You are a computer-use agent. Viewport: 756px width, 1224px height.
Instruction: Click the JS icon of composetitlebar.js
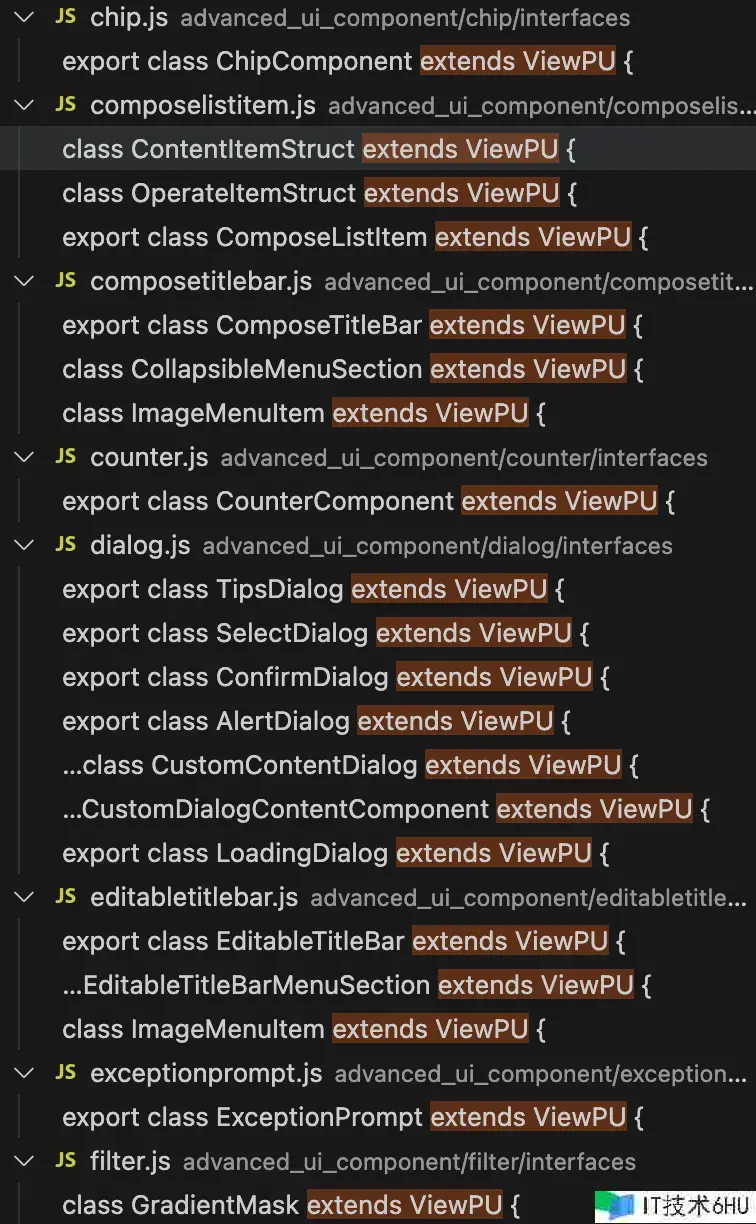(x=65, y=281)
